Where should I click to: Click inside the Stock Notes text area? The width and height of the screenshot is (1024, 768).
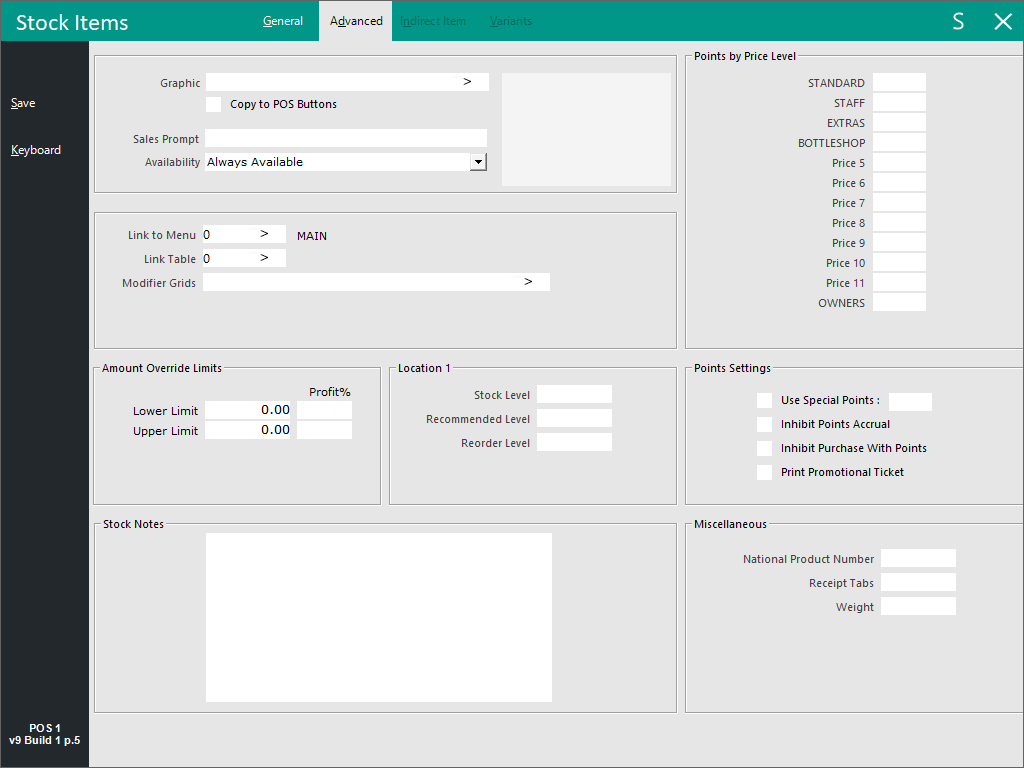coord(378,617)
